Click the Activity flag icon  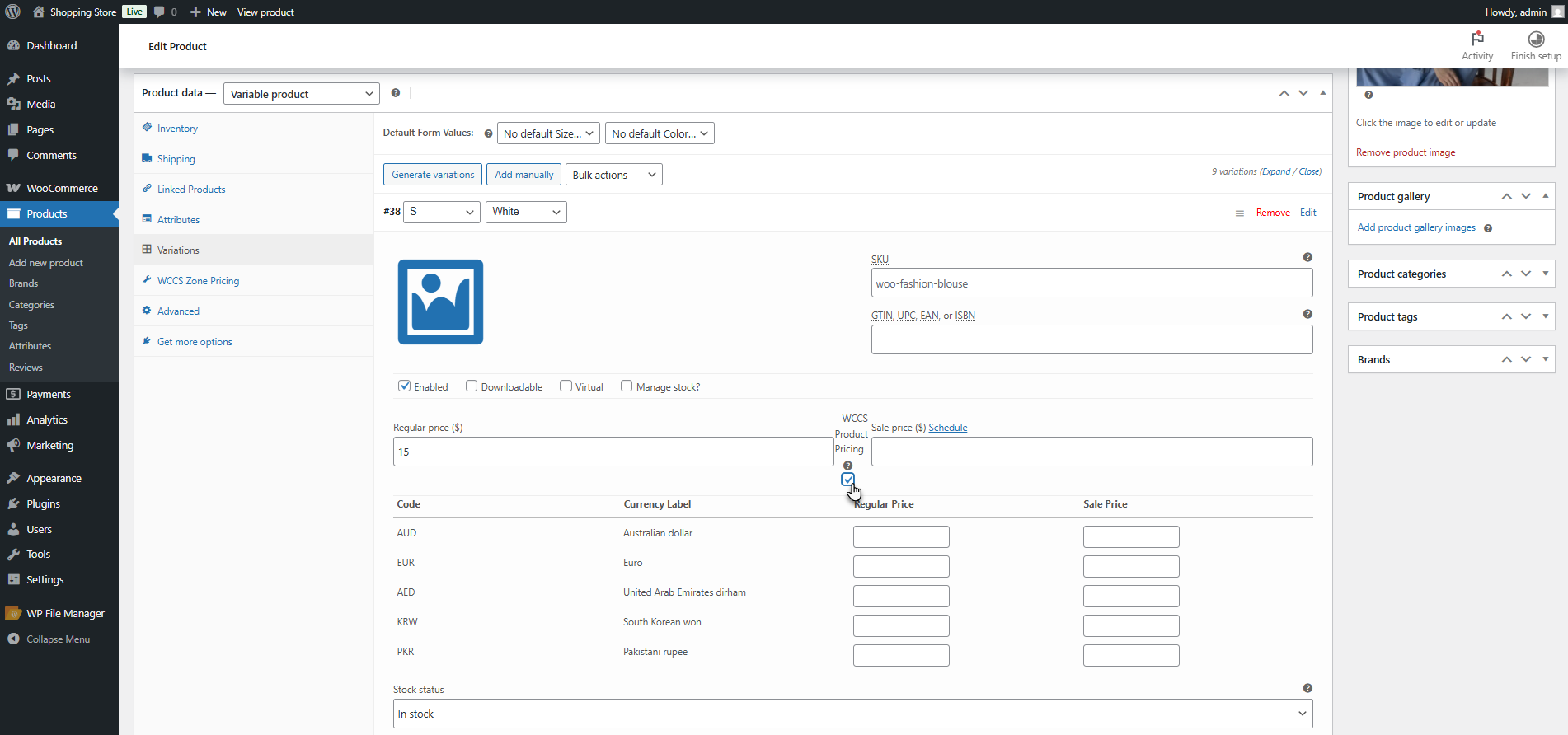pos(1477,39)
